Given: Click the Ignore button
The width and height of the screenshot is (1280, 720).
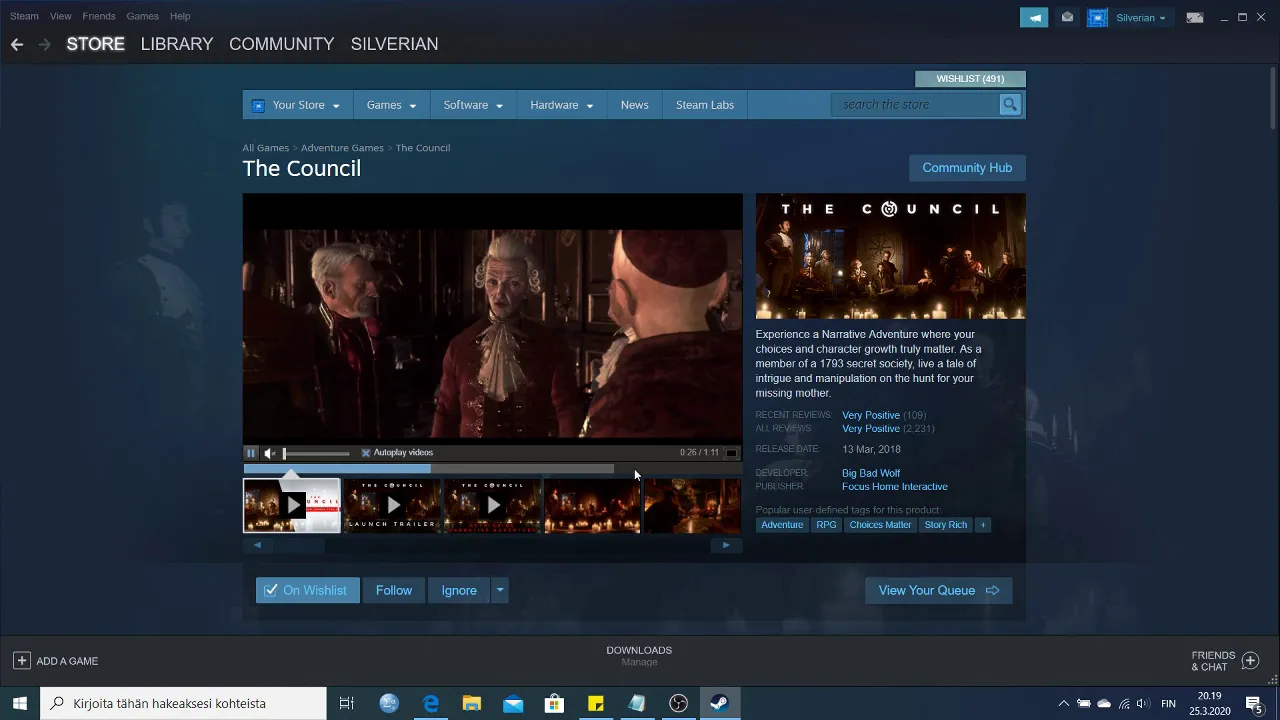Looking at the screenshot, I should (459, 590).
